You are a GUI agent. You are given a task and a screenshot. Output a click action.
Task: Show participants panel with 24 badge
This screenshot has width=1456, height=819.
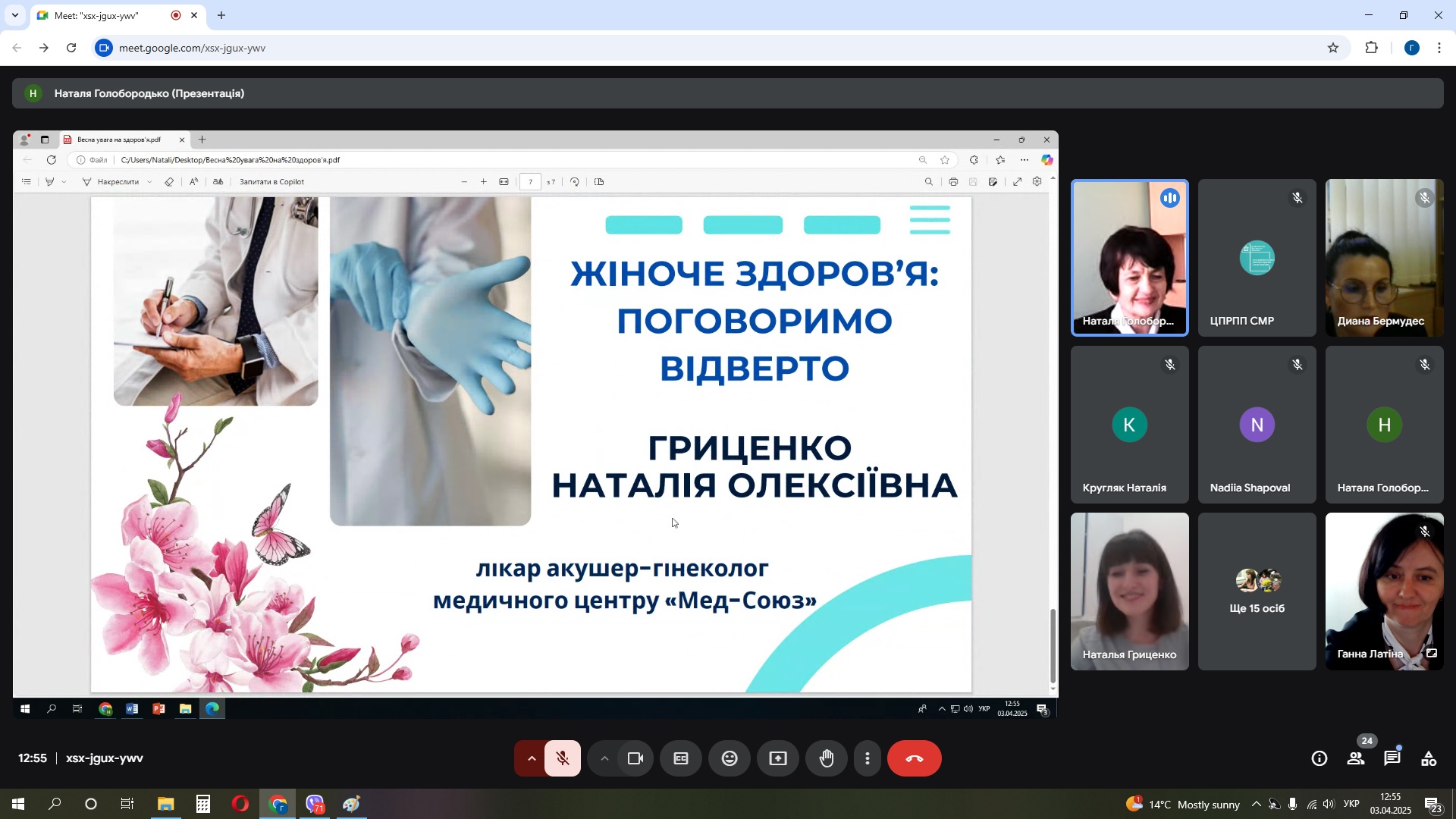click(x=1356, y=759)
